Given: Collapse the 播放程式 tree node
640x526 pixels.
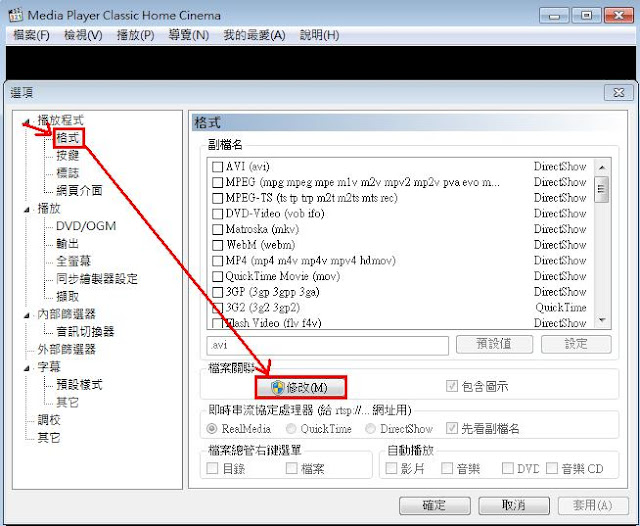Looking at the screenshot, I should coord(27,121).
